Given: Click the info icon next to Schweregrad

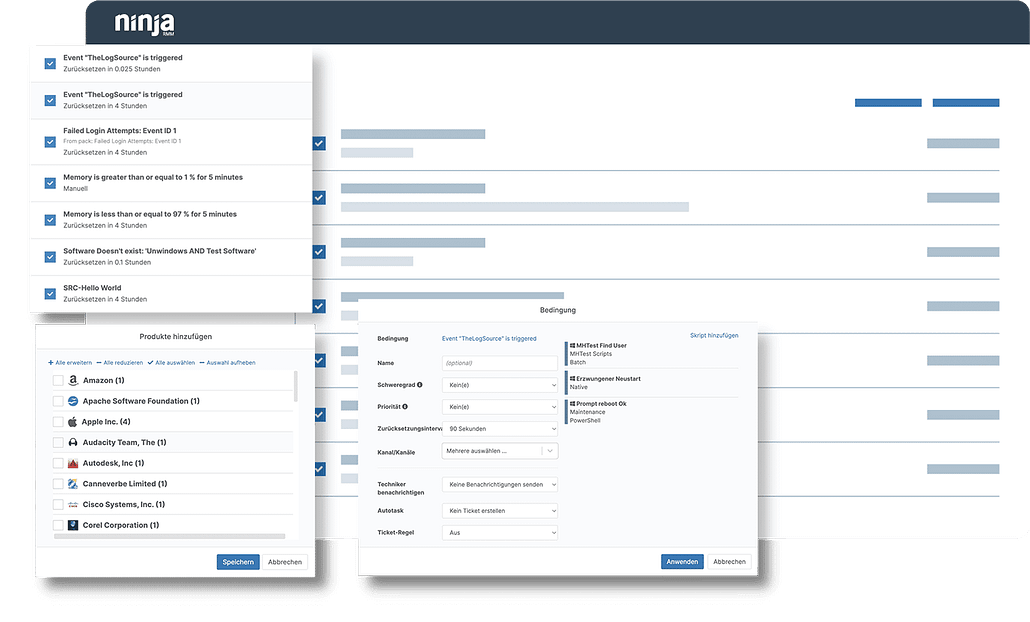Looking at the screenshot, I should point(419,385).
